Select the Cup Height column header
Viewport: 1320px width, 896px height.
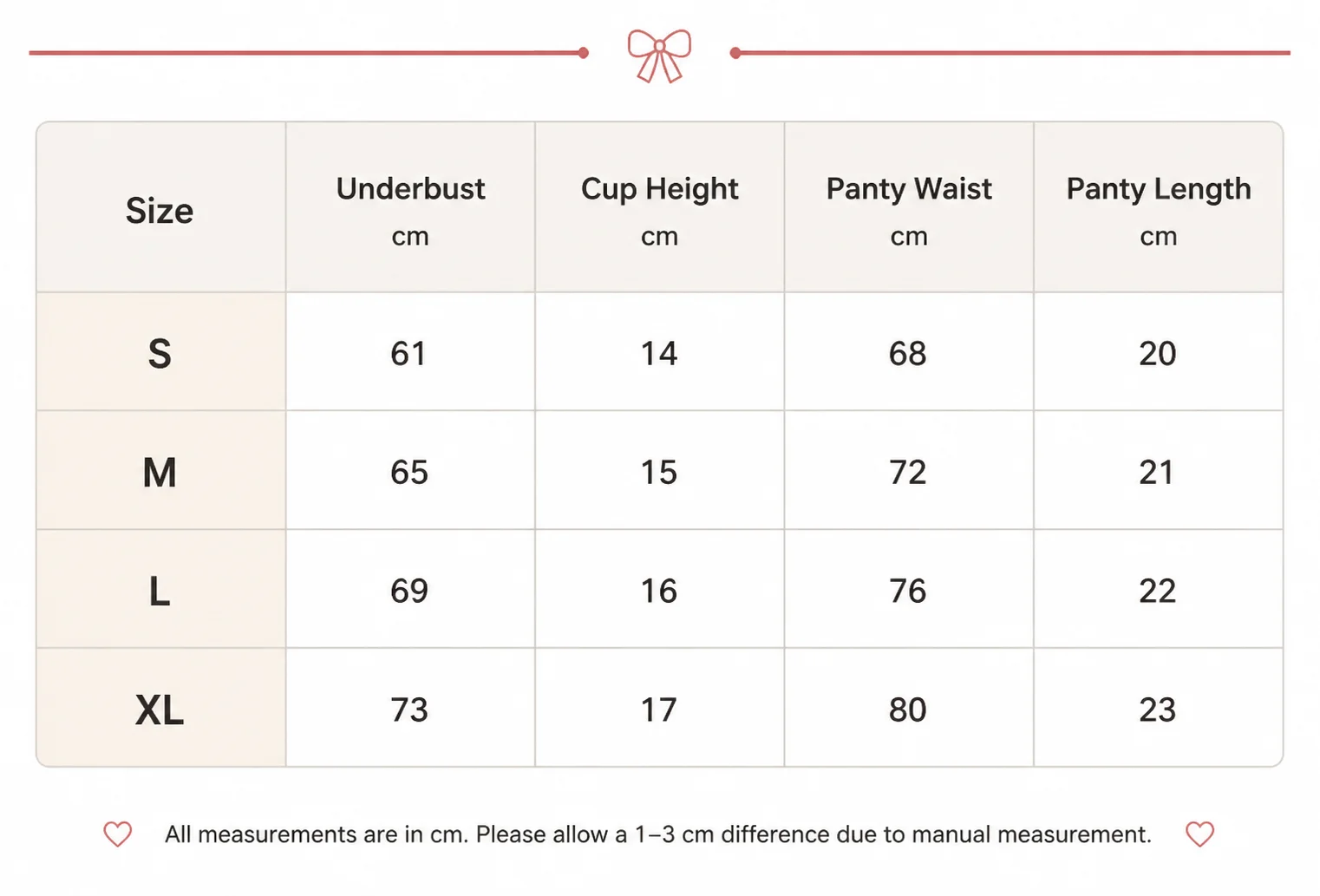[660, 207]
